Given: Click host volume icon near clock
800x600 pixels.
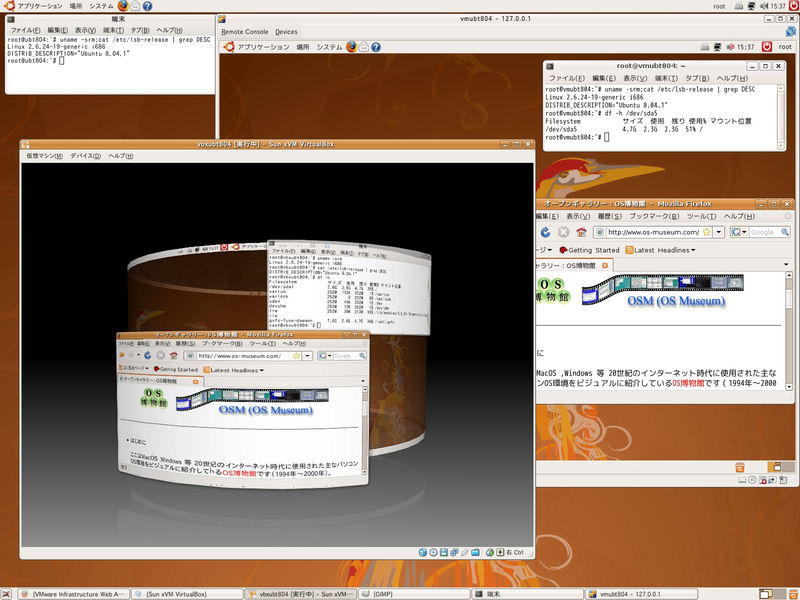Looking at the screenshot, I should coord(763,6).
